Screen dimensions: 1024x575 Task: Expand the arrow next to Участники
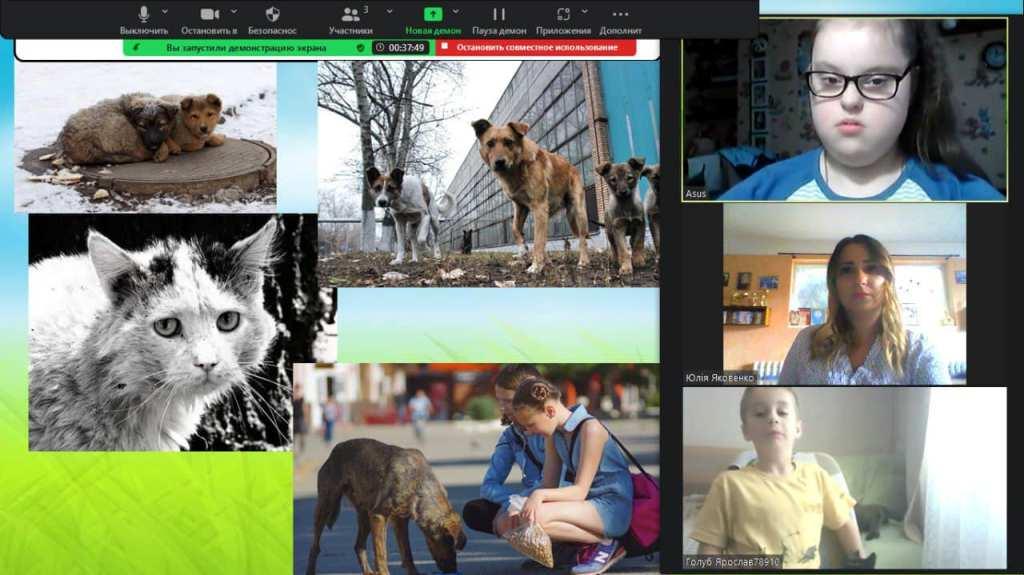pyautogui.click(x=389, y=13)
